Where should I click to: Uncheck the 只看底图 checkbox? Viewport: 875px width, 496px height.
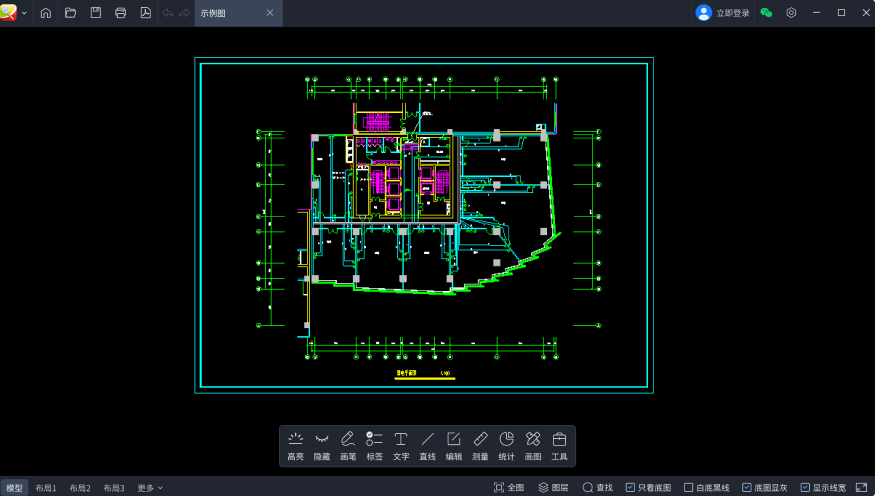(630, 488)
